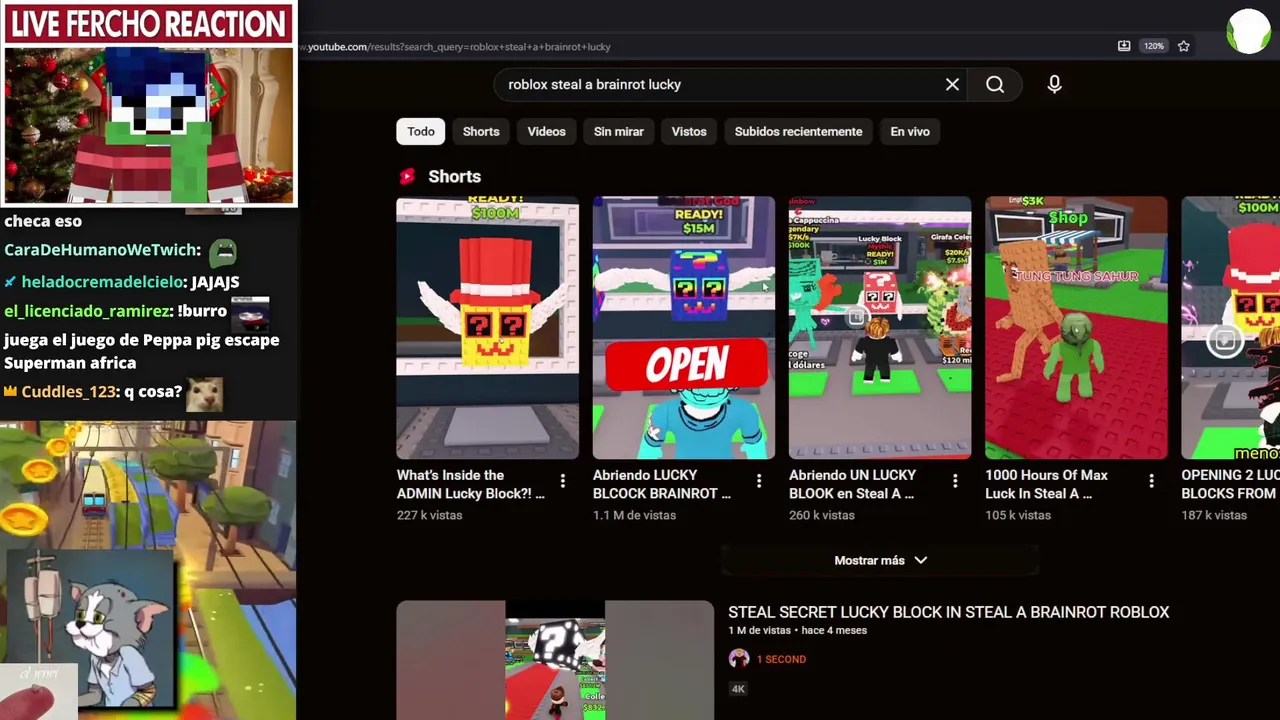Click chat username Cuddles_123

tap(69, 392)
